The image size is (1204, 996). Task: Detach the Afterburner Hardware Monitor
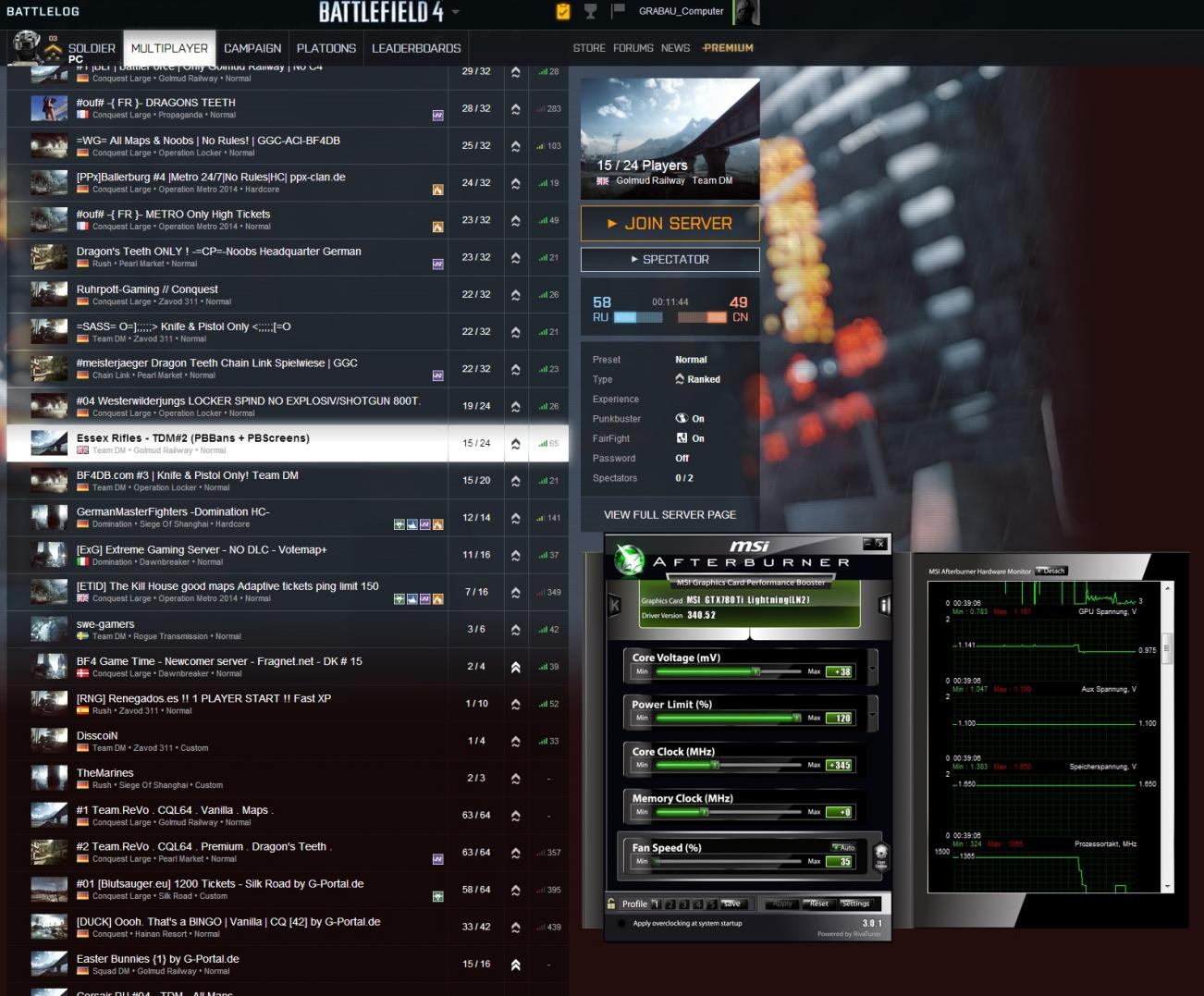coord(1051,571)
